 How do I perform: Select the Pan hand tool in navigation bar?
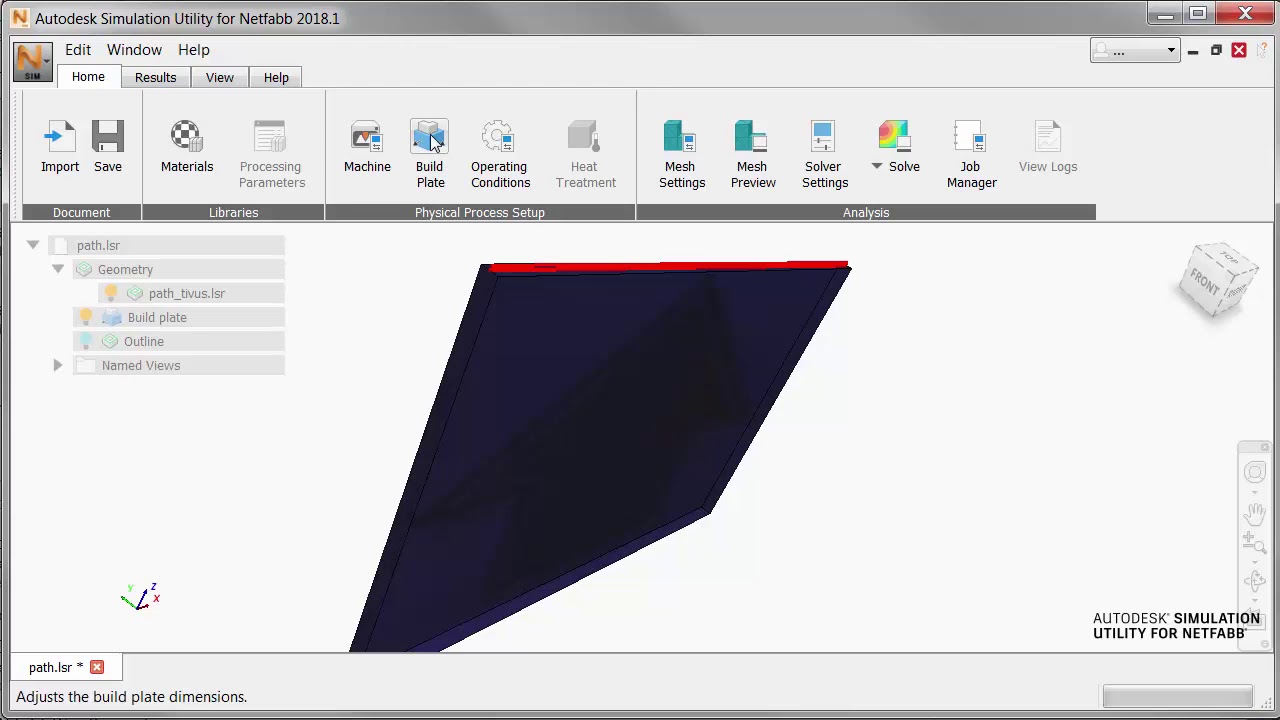[1255, 513]
